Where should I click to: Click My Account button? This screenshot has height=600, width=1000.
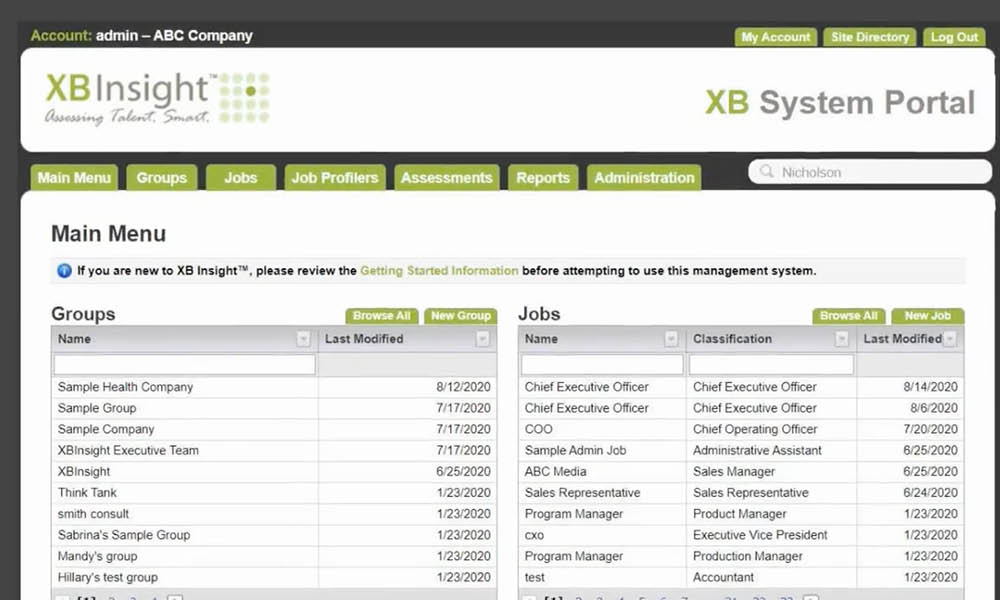[776, 37]
